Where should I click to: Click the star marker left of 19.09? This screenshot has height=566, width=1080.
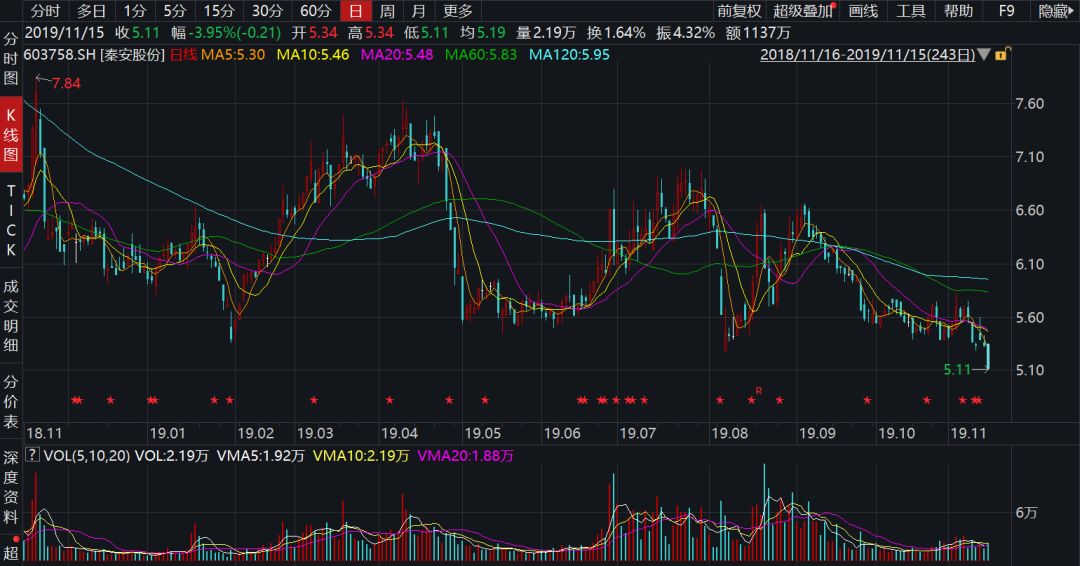(x=779, y=401)
